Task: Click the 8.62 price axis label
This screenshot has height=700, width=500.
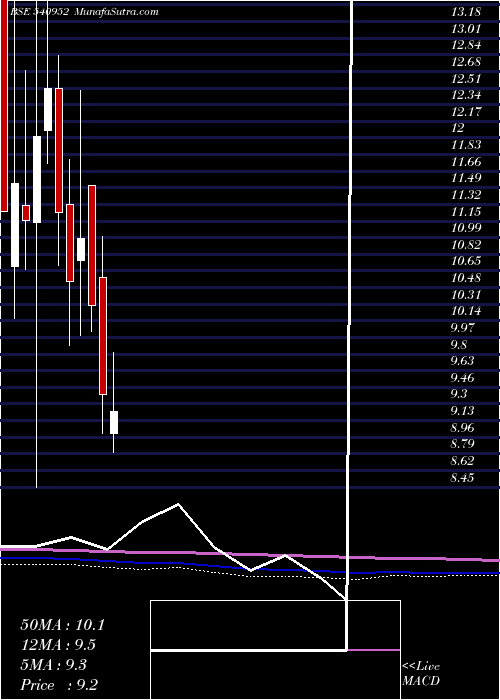Action: click(x=462, y=461)
